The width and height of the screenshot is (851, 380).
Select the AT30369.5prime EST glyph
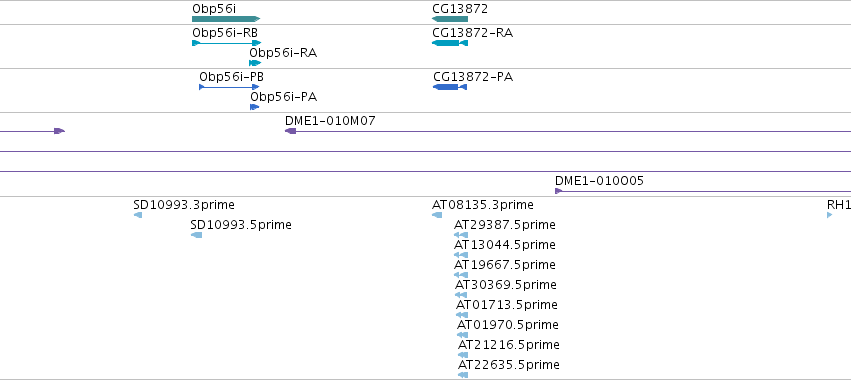(x=461, y=295)
